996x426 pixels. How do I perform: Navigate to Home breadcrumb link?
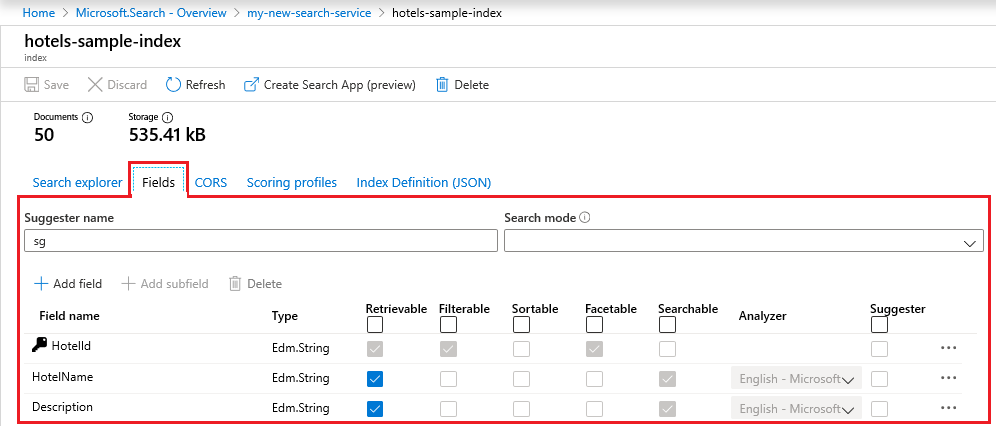(38, 13)
